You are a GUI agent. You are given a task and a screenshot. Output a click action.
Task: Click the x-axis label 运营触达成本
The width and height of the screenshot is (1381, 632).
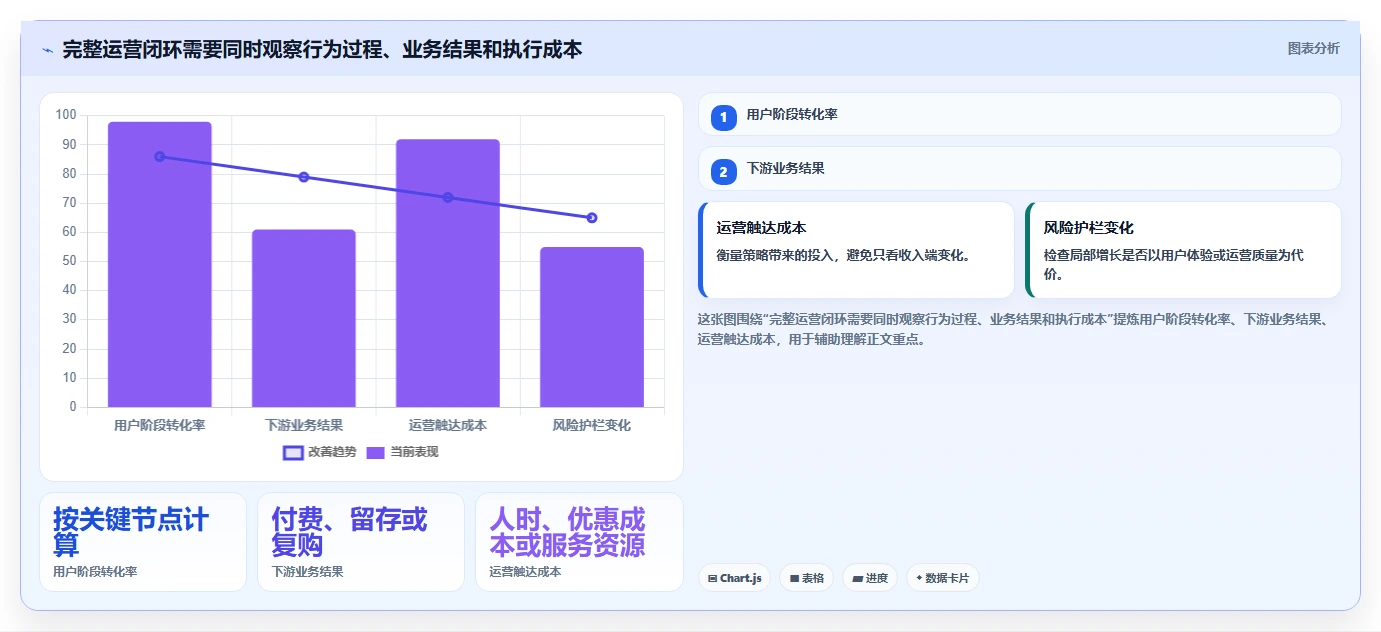448,425
